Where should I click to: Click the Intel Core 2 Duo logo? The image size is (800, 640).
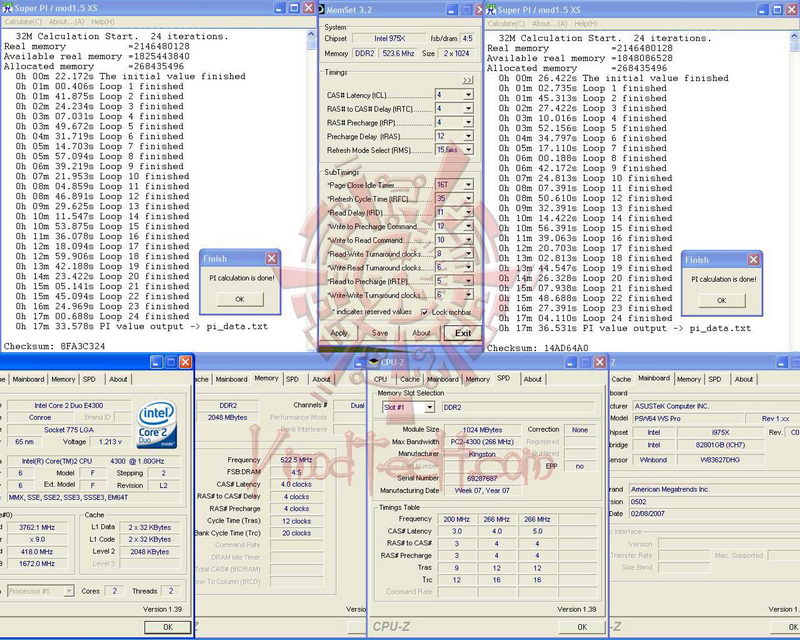pos(157,424)
